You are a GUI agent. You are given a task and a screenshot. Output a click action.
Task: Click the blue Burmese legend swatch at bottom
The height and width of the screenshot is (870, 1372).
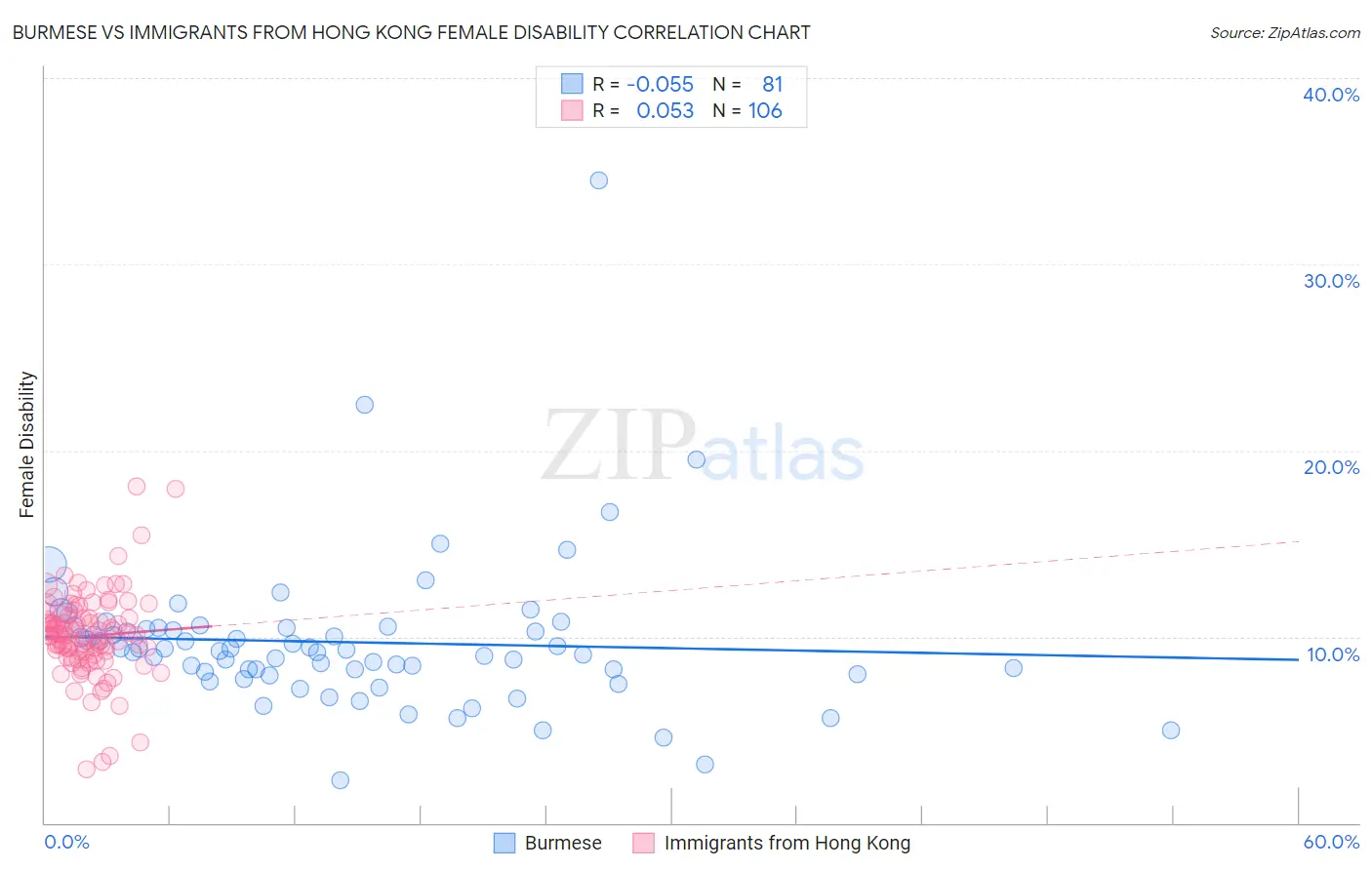(504, 843)
